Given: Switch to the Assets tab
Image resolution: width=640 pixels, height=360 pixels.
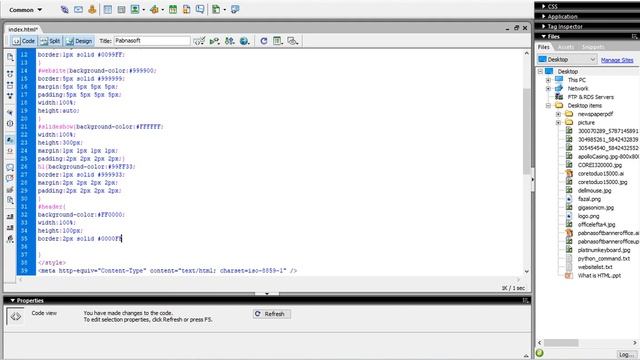Looking at the screenshot, I should [x=566, y=47].
